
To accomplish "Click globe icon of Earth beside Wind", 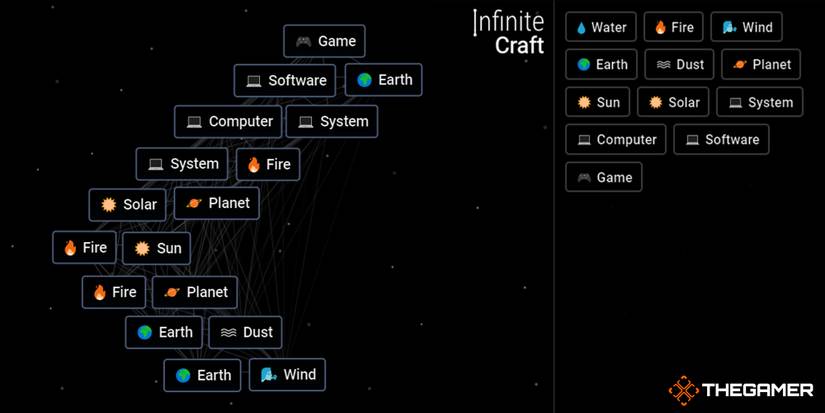I will click(183, 375).
